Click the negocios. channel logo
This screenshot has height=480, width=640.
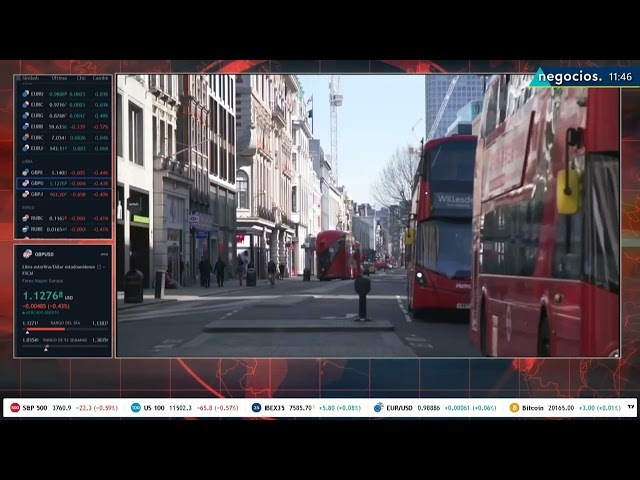[571, 77]
